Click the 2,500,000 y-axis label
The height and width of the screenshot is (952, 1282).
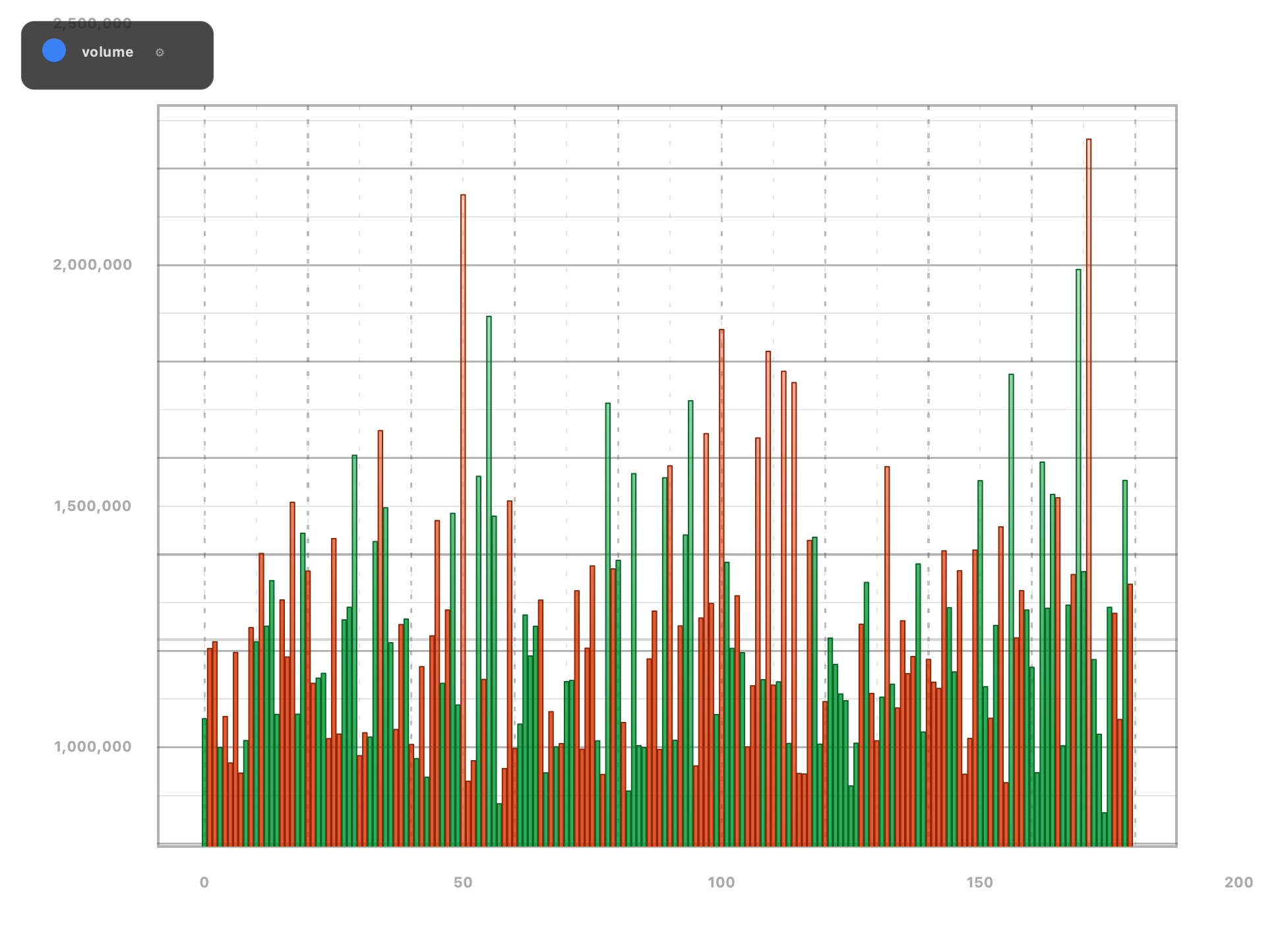point(92,24)
